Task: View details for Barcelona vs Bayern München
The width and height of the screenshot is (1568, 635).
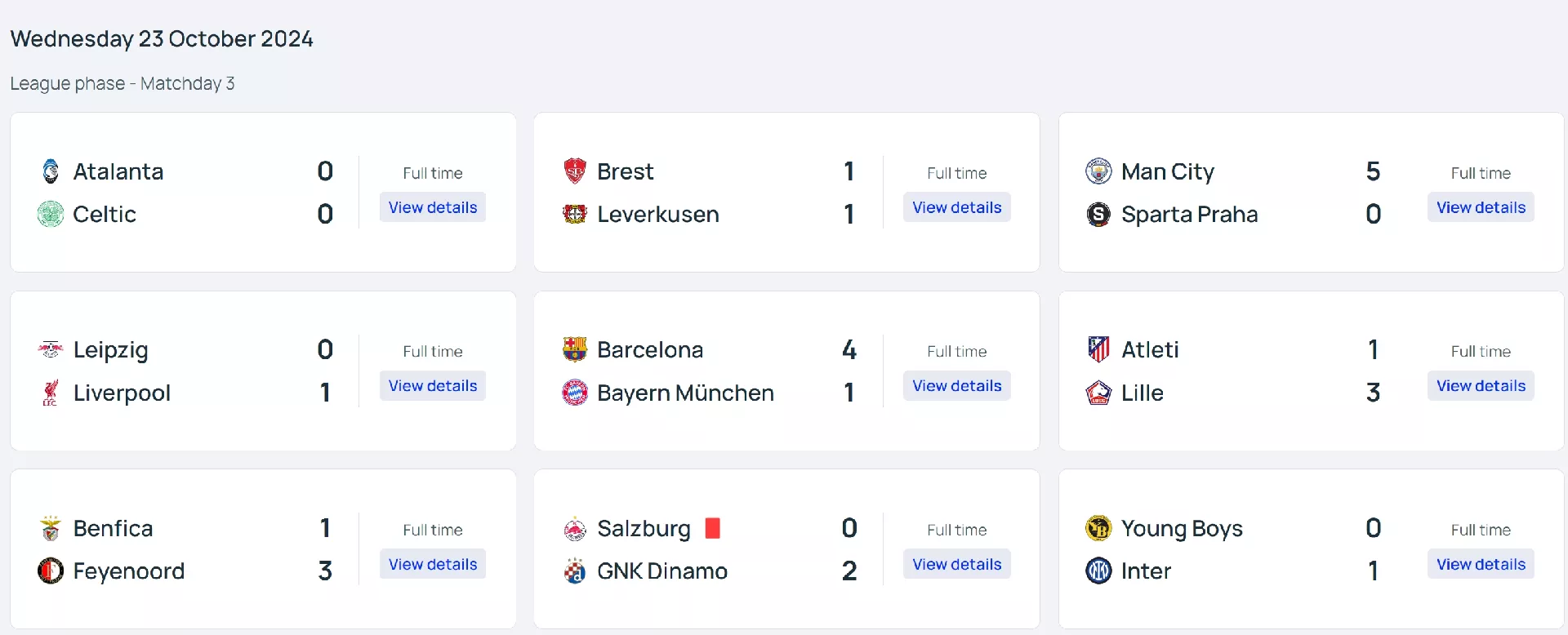Action: (x=956, y=385)
